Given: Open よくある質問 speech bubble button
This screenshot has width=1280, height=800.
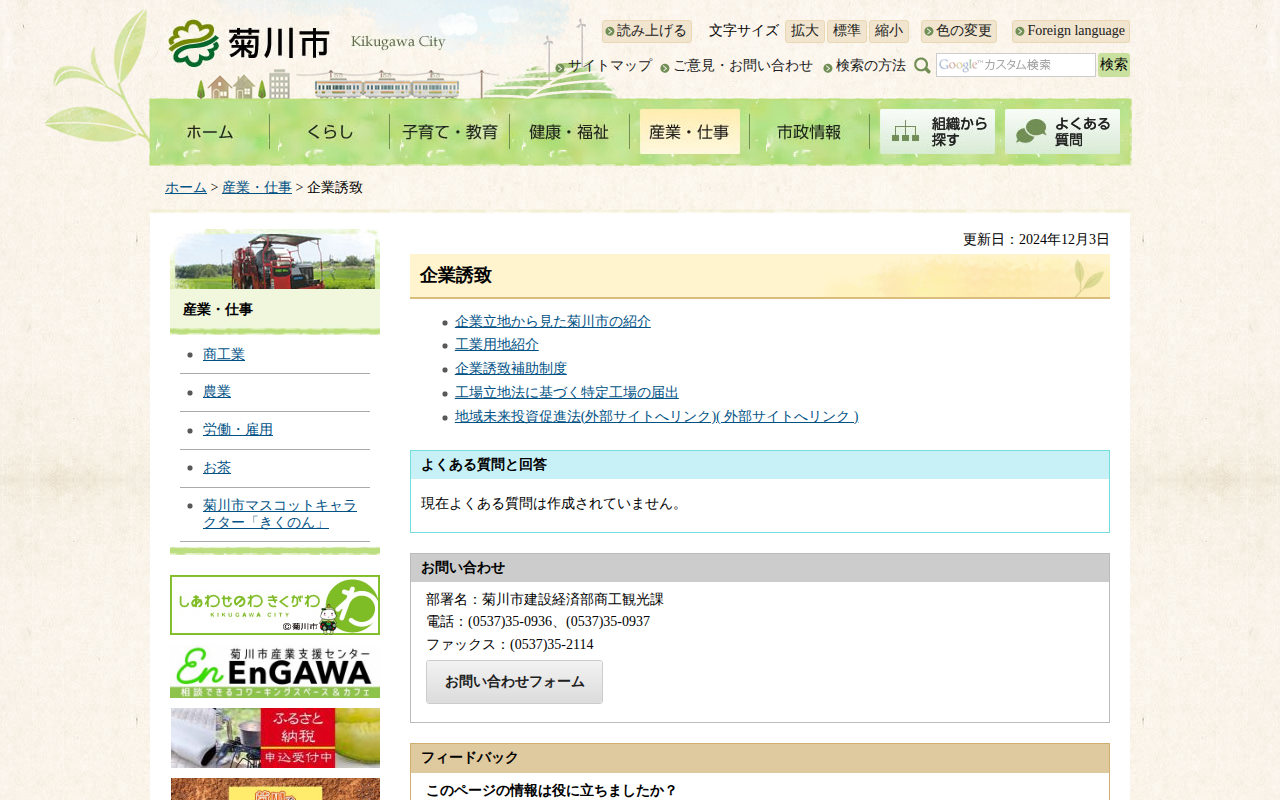Looking at the screenshot, I should point(1062,132).
